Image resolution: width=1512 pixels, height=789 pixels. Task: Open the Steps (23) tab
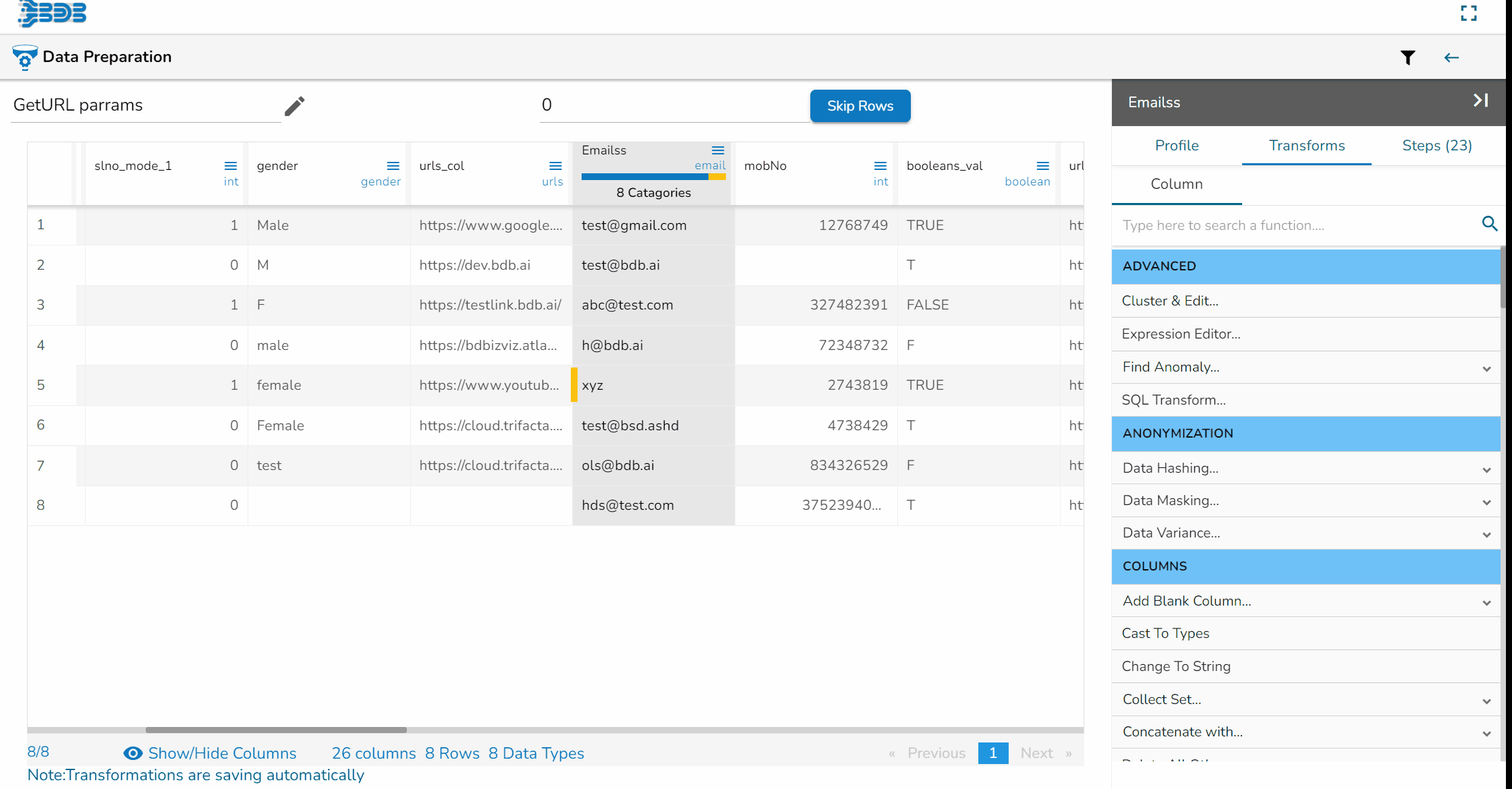[x=1436, y=146]
